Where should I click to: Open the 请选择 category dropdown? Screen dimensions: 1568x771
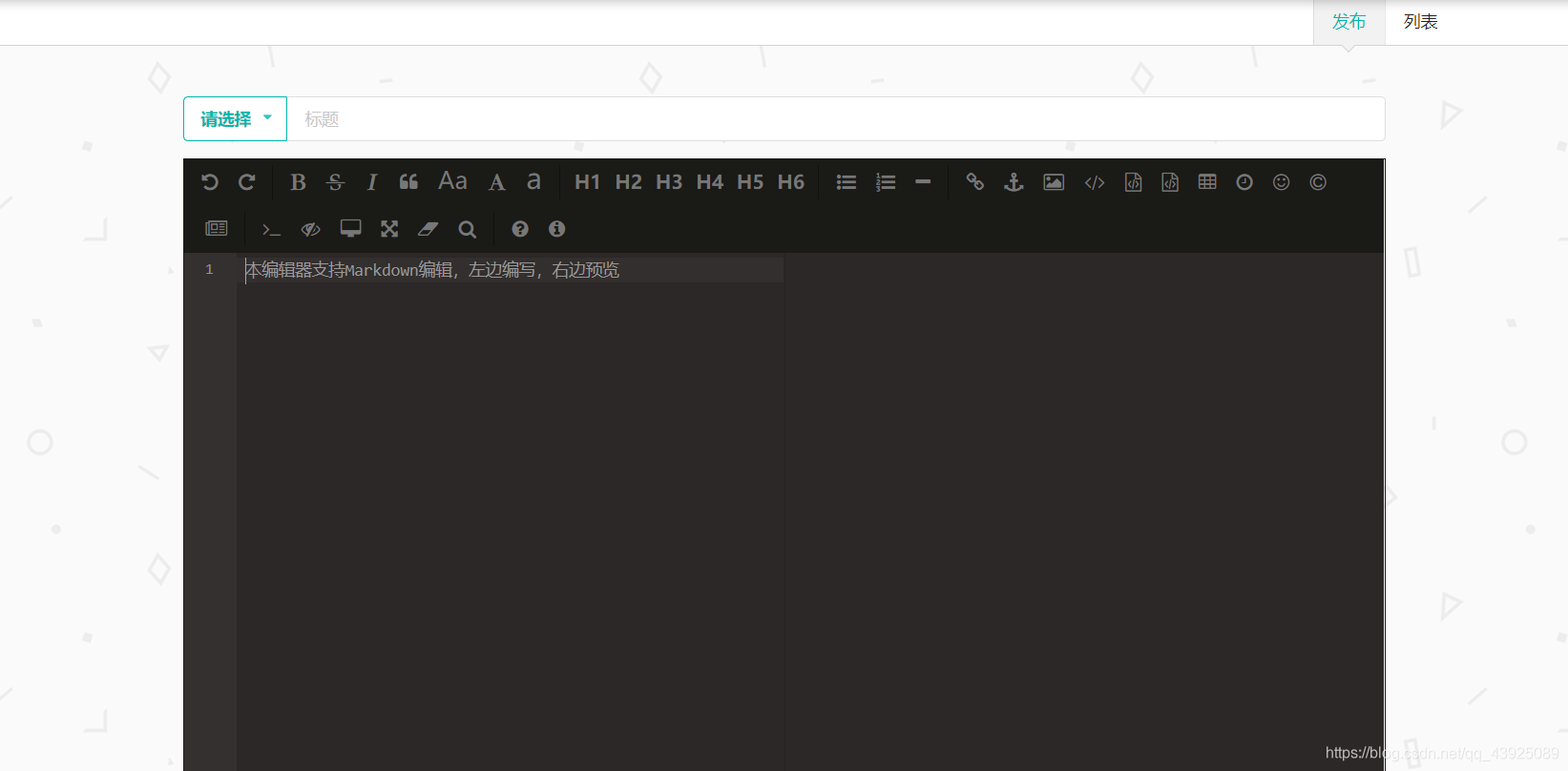click(x=235, y=119)
